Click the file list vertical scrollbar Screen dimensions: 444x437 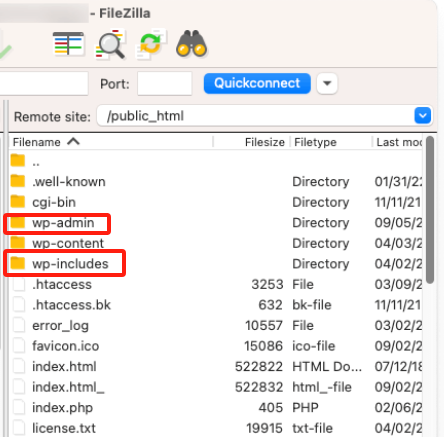pos(430,210)
